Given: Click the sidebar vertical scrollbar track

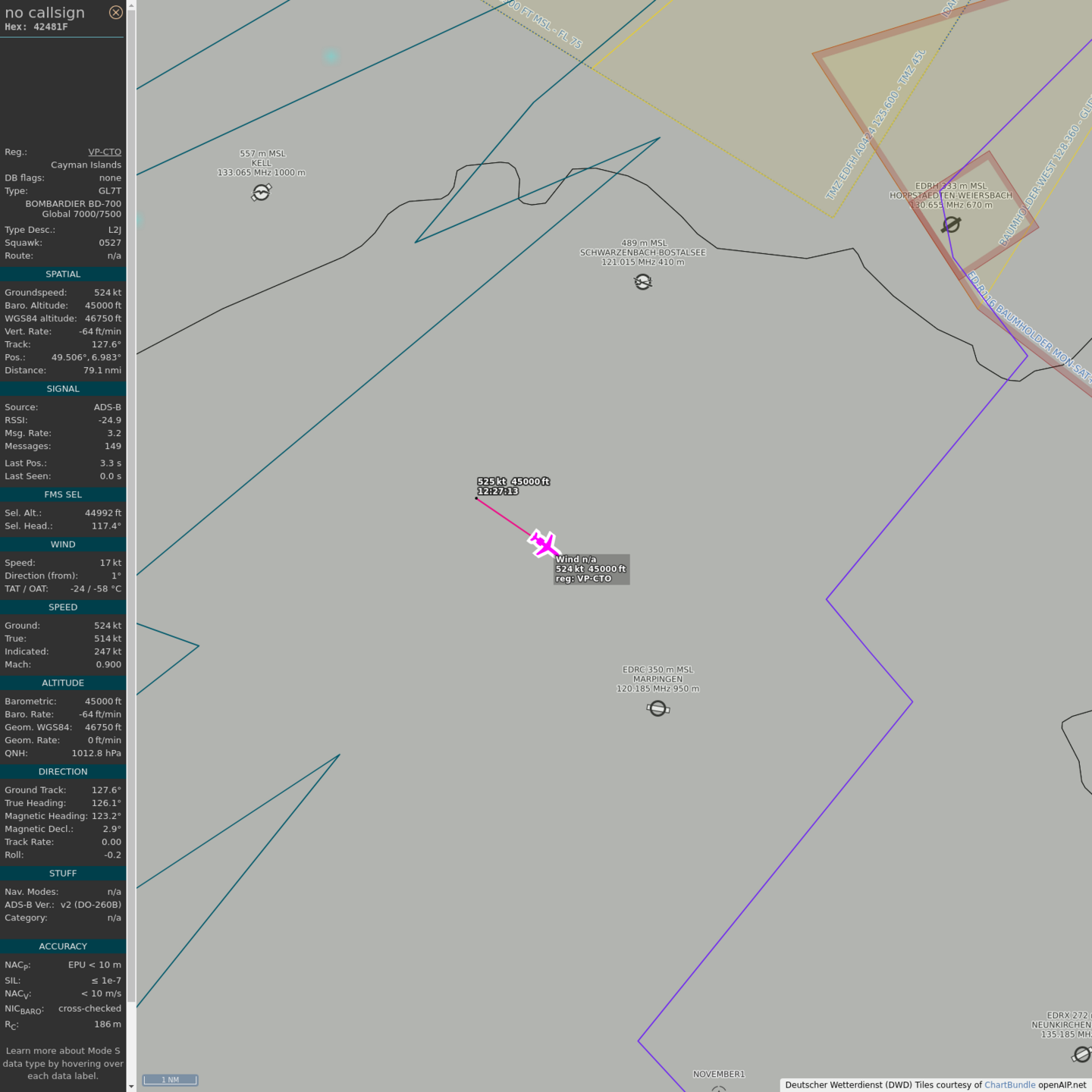Looking at the screenshot, I should (x=131, y=531).
